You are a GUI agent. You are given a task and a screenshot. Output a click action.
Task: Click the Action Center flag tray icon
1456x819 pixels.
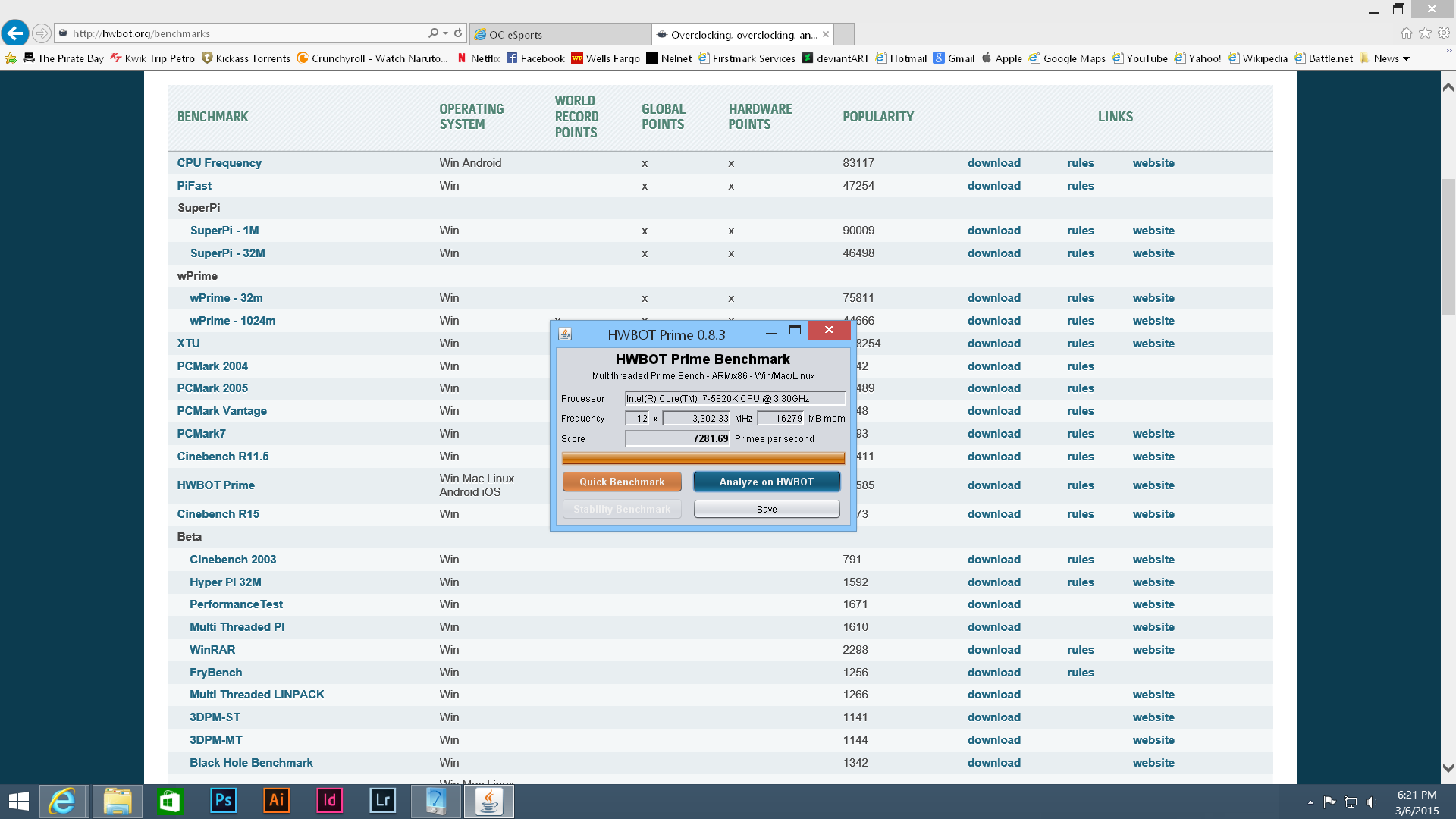[1329, 802]
